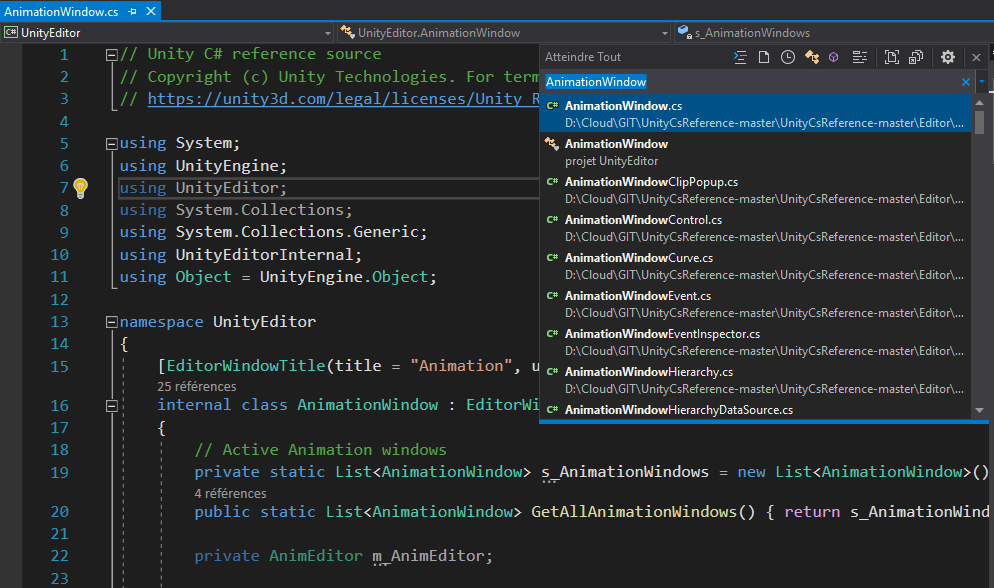Collapse the namespace UnityEditor block
This screenshot has width=994, height=588.
tap(111, 323)
